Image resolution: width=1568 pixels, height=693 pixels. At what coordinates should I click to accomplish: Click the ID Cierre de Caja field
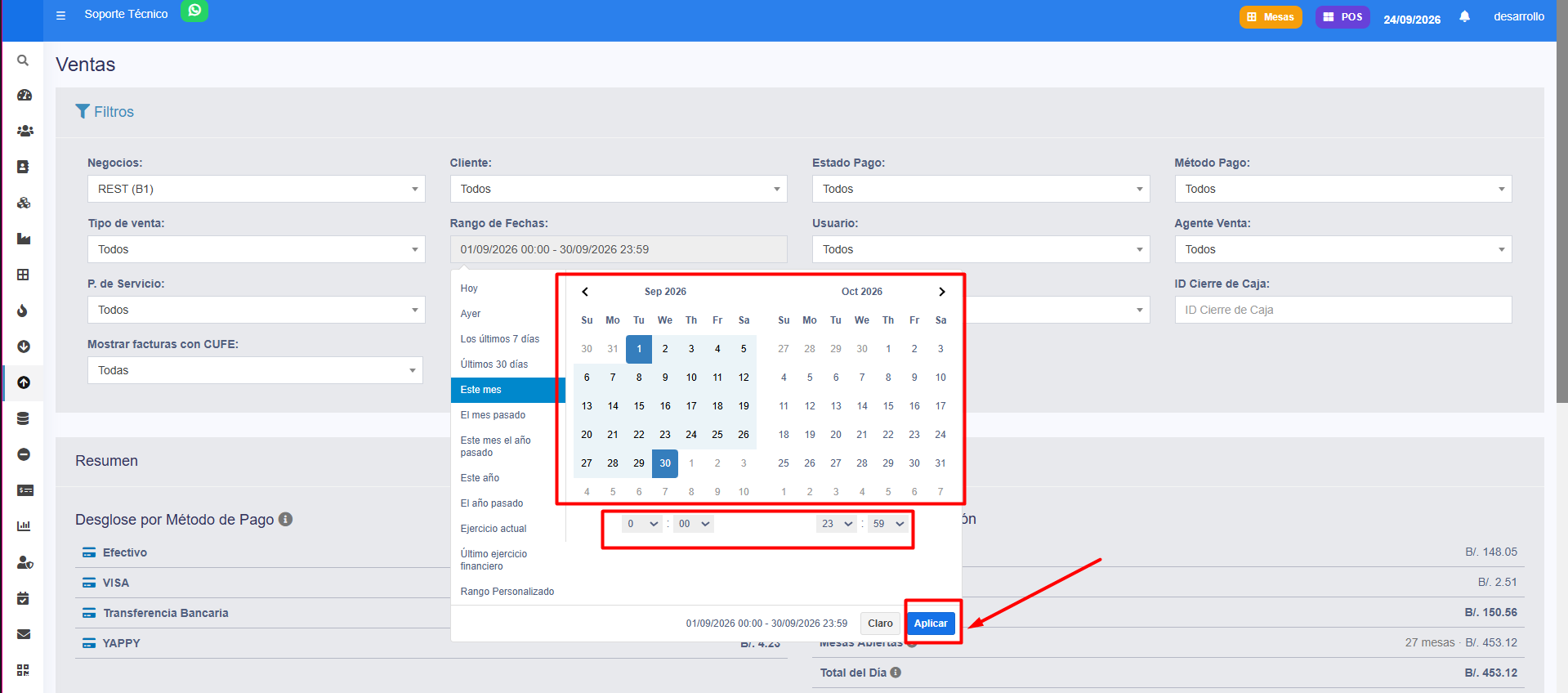tap(1343, 310)
